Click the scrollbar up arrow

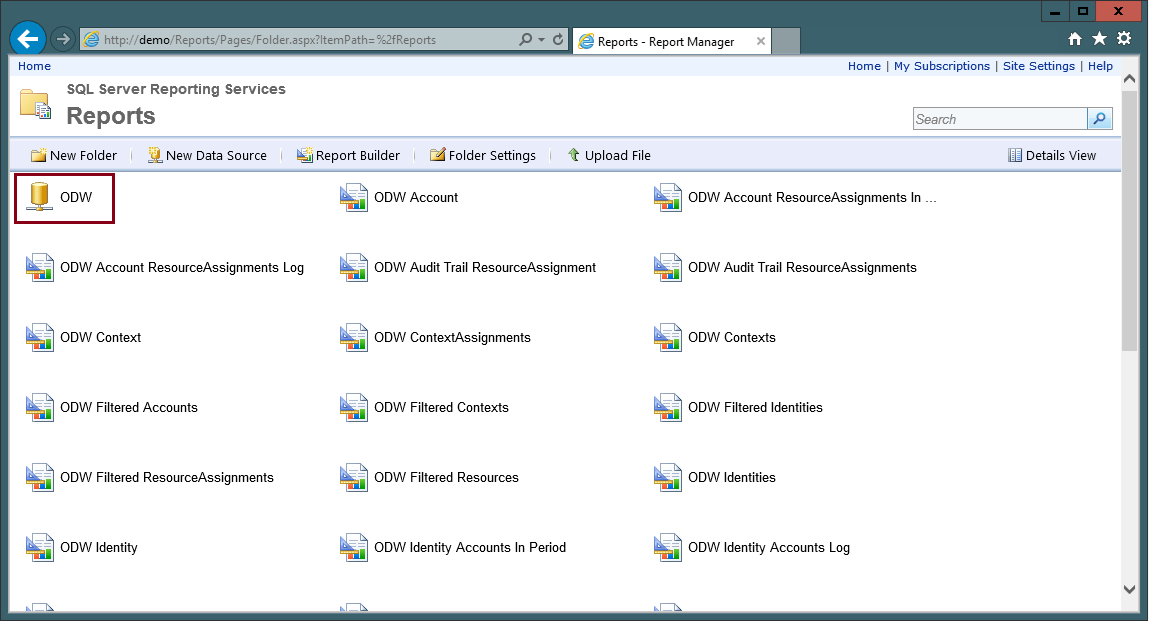[1130, 79]
